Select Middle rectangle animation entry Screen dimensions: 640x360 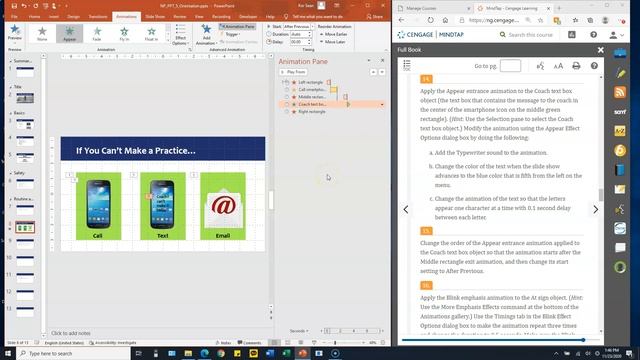(312, 97)
